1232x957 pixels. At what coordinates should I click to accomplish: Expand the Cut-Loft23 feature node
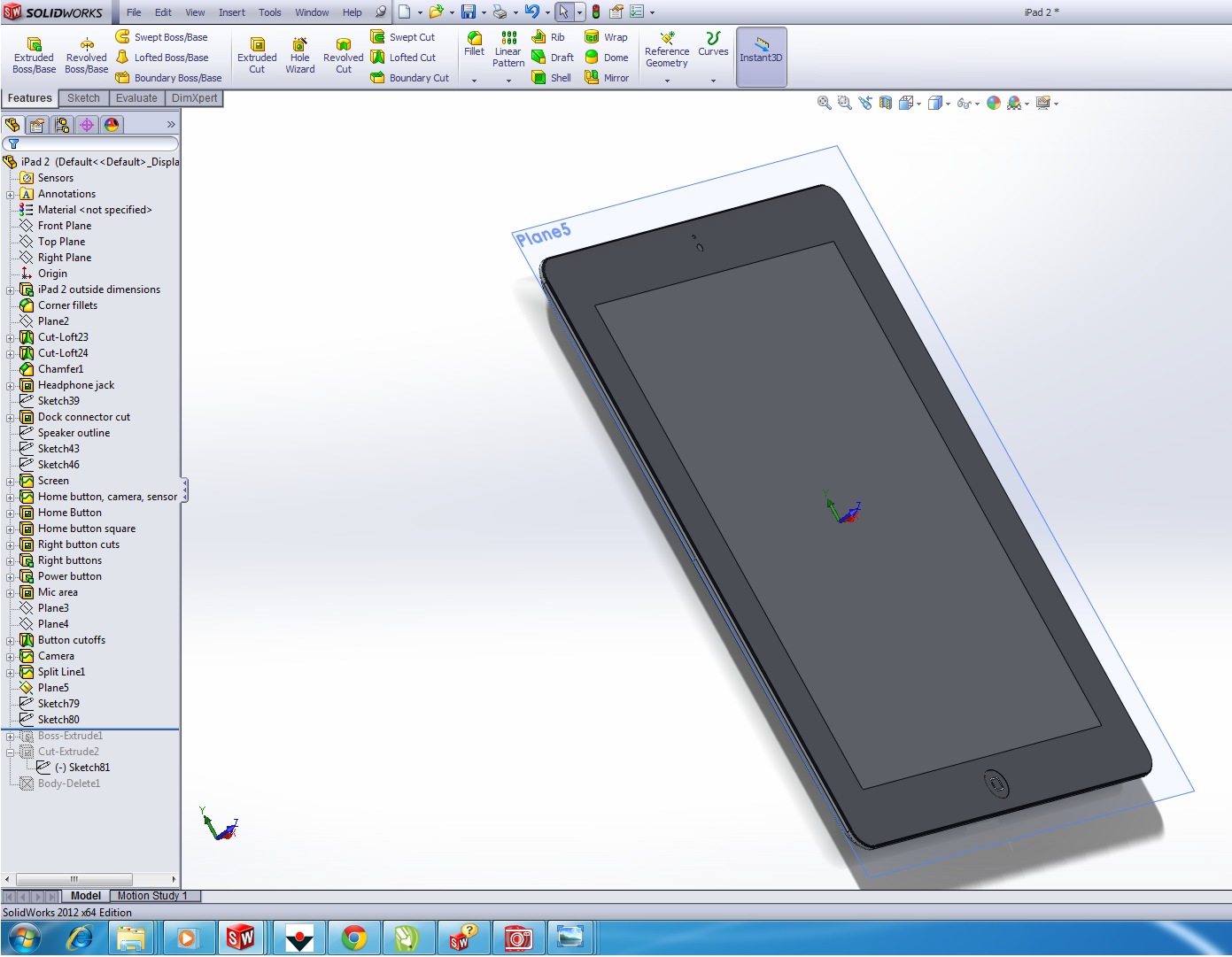11,337
